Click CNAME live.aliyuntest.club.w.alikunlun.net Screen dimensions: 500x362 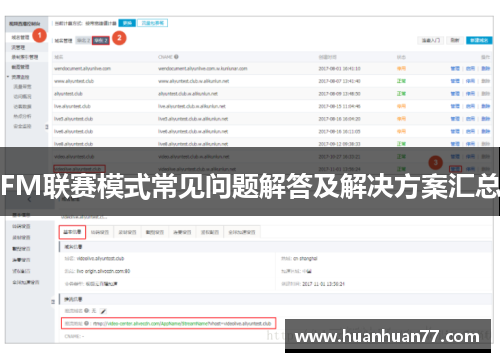point(192,106)
